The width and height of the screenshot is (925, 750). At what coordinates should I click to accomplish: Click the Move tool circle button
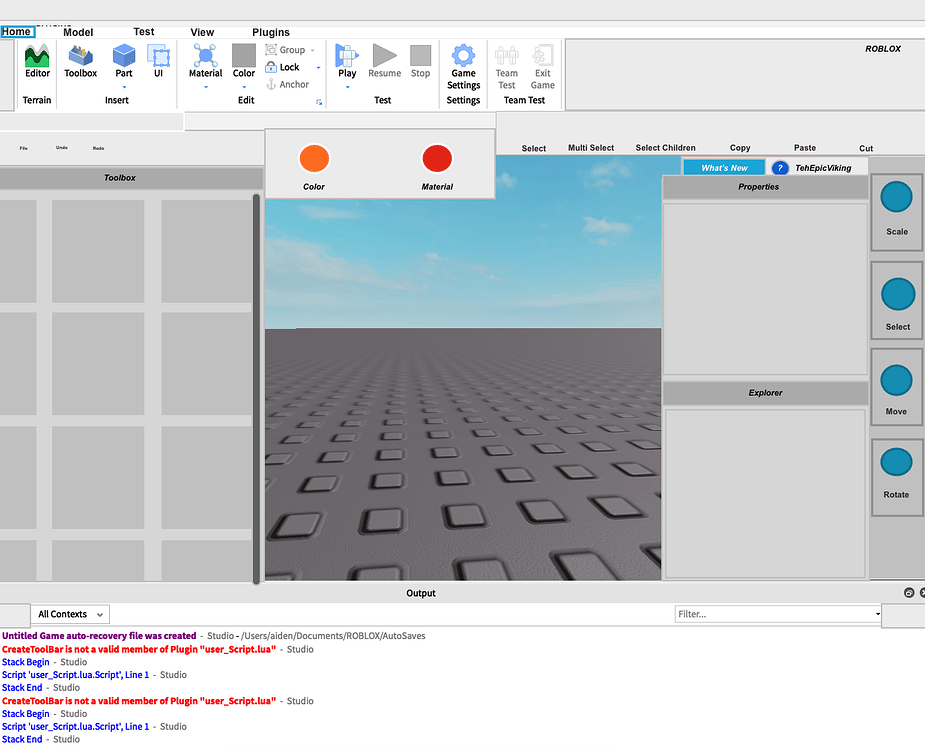point(896,379)
